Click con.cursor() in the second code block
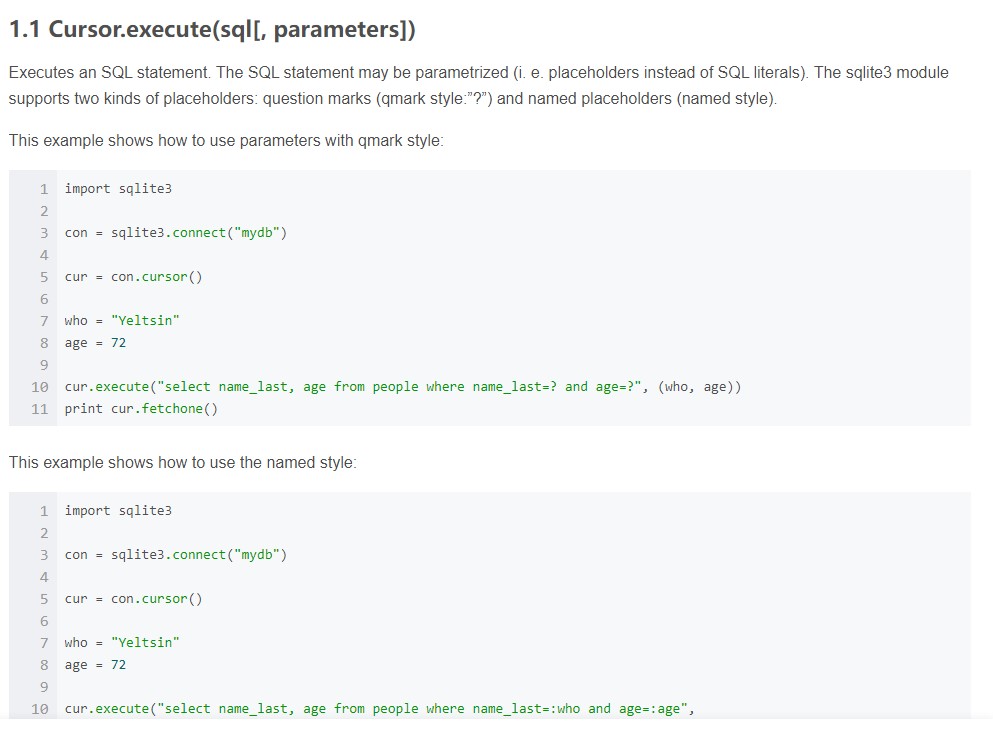 [156, 599]
